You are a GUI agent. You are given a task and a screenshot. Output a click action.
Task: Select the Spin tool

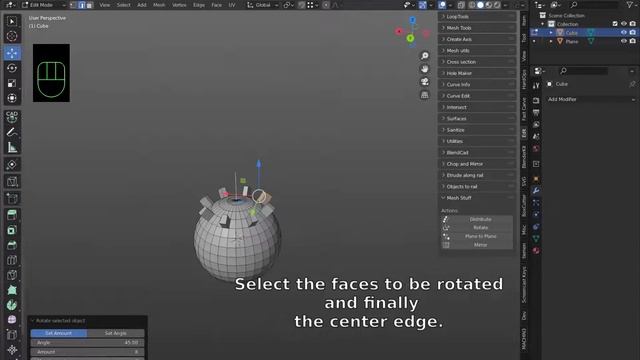click(x=12, y=305)
